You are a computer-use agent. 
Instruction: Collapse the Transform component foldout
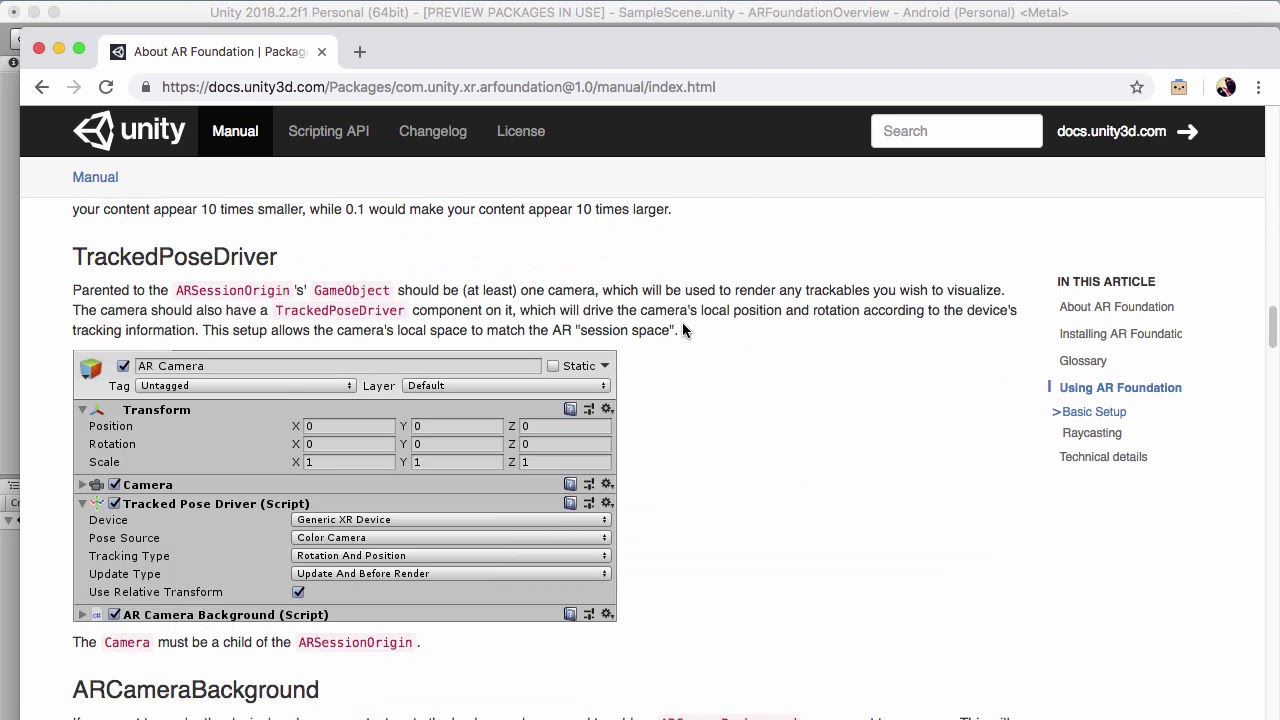[82, 410]
